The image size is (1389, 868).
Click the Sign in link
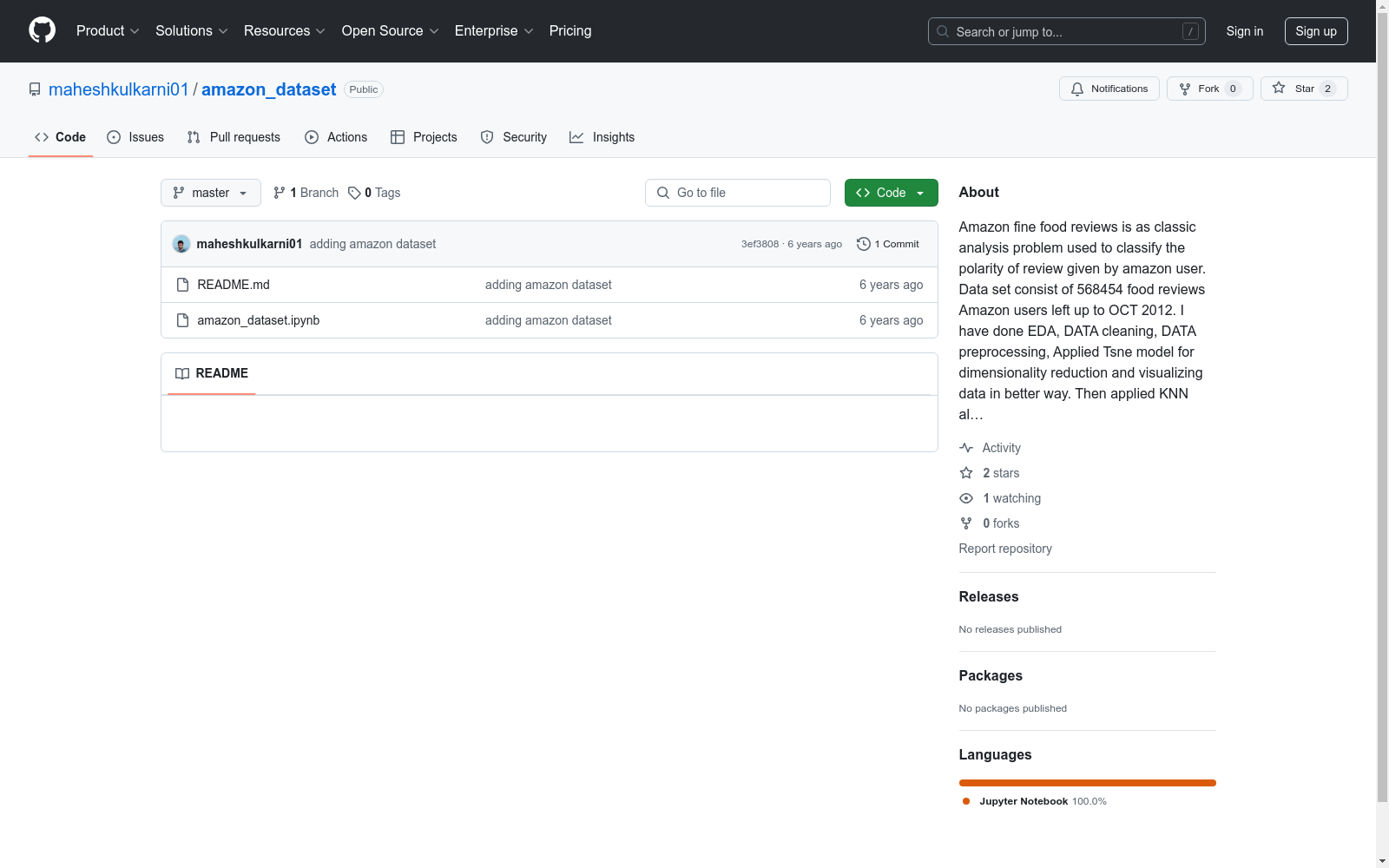[x=1244, y=31]
